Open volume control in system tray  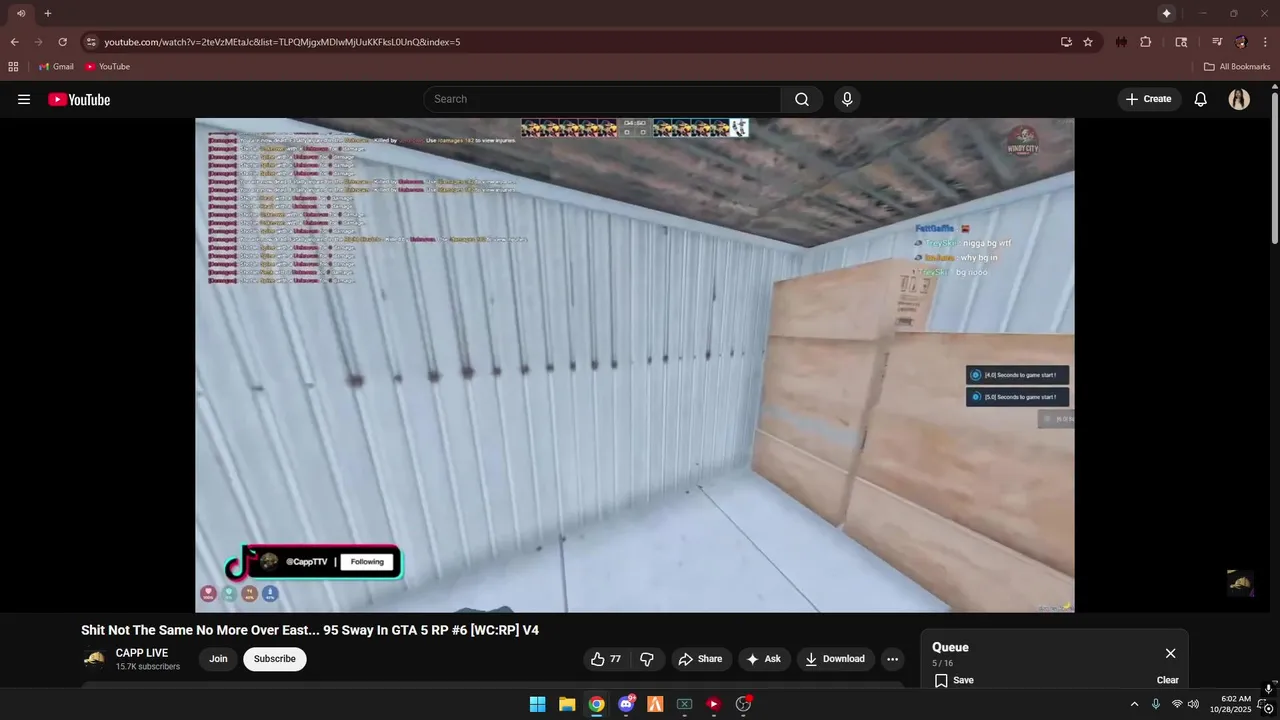[1193, 704]
